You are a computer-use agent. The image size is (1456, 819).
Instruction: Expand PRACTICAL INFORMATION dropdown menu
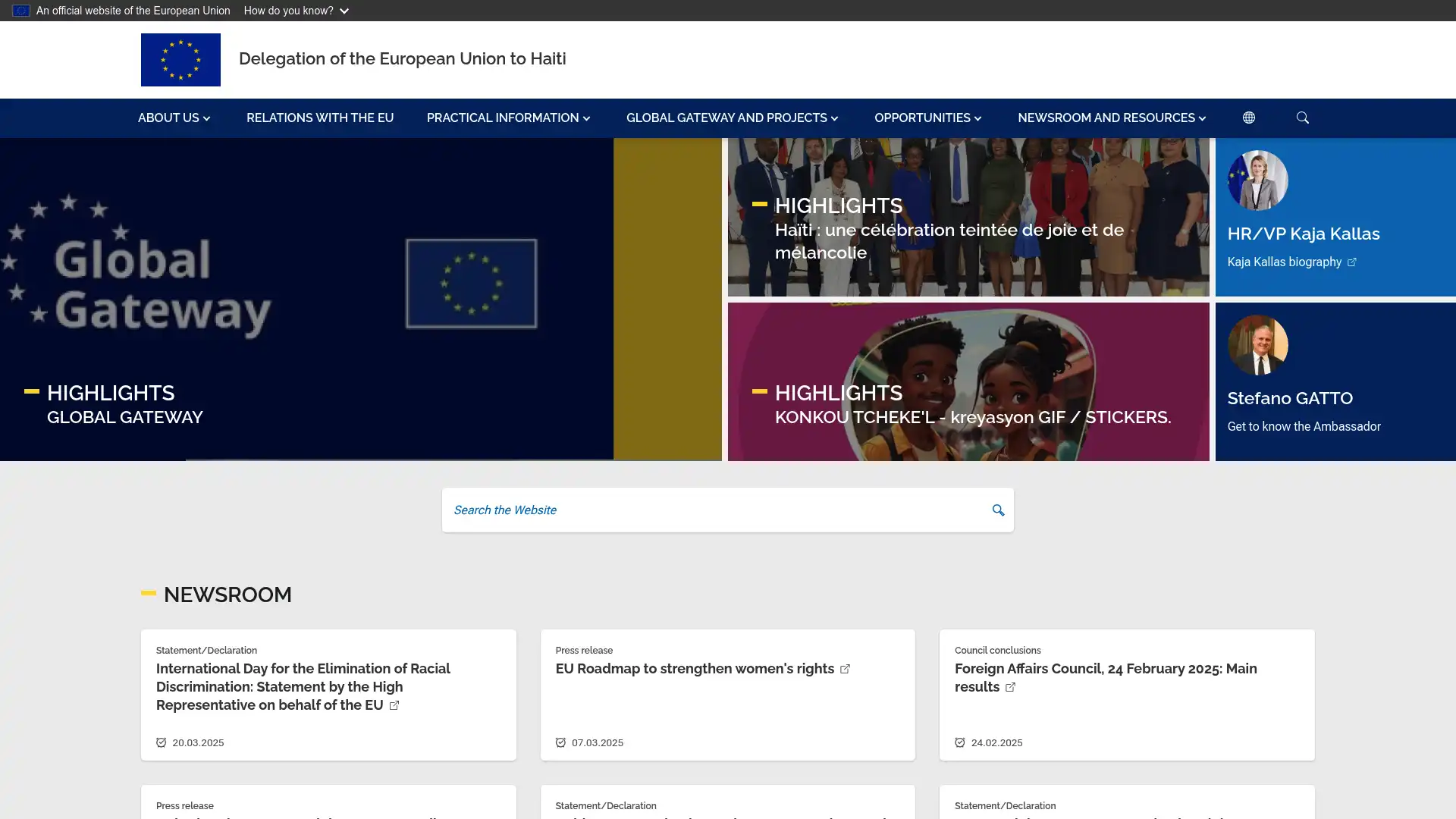[x=508, y=118]
